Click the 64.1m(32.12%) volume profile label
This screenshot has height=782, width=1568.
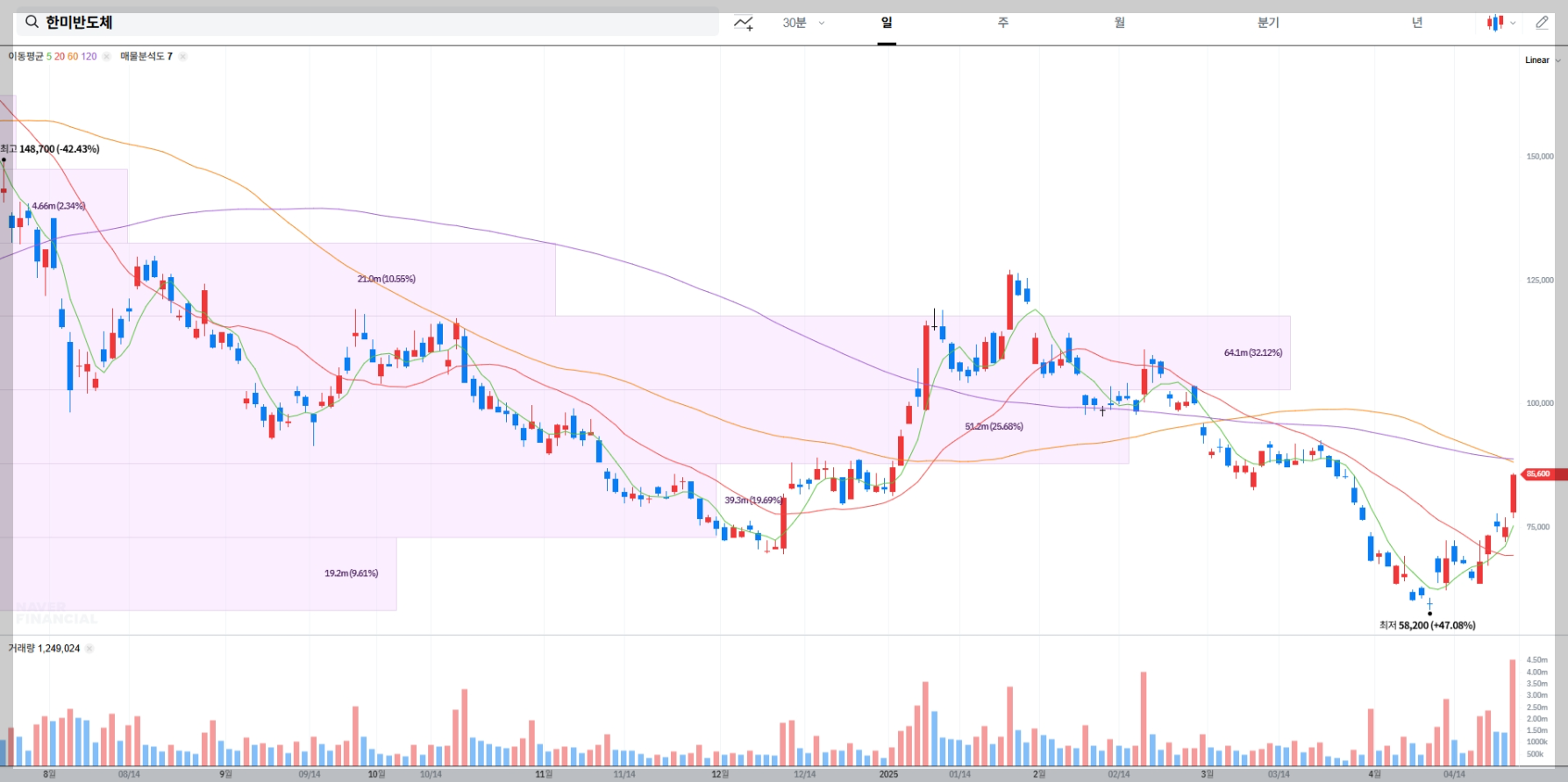pyautogui.click(x=1253, y=352)
